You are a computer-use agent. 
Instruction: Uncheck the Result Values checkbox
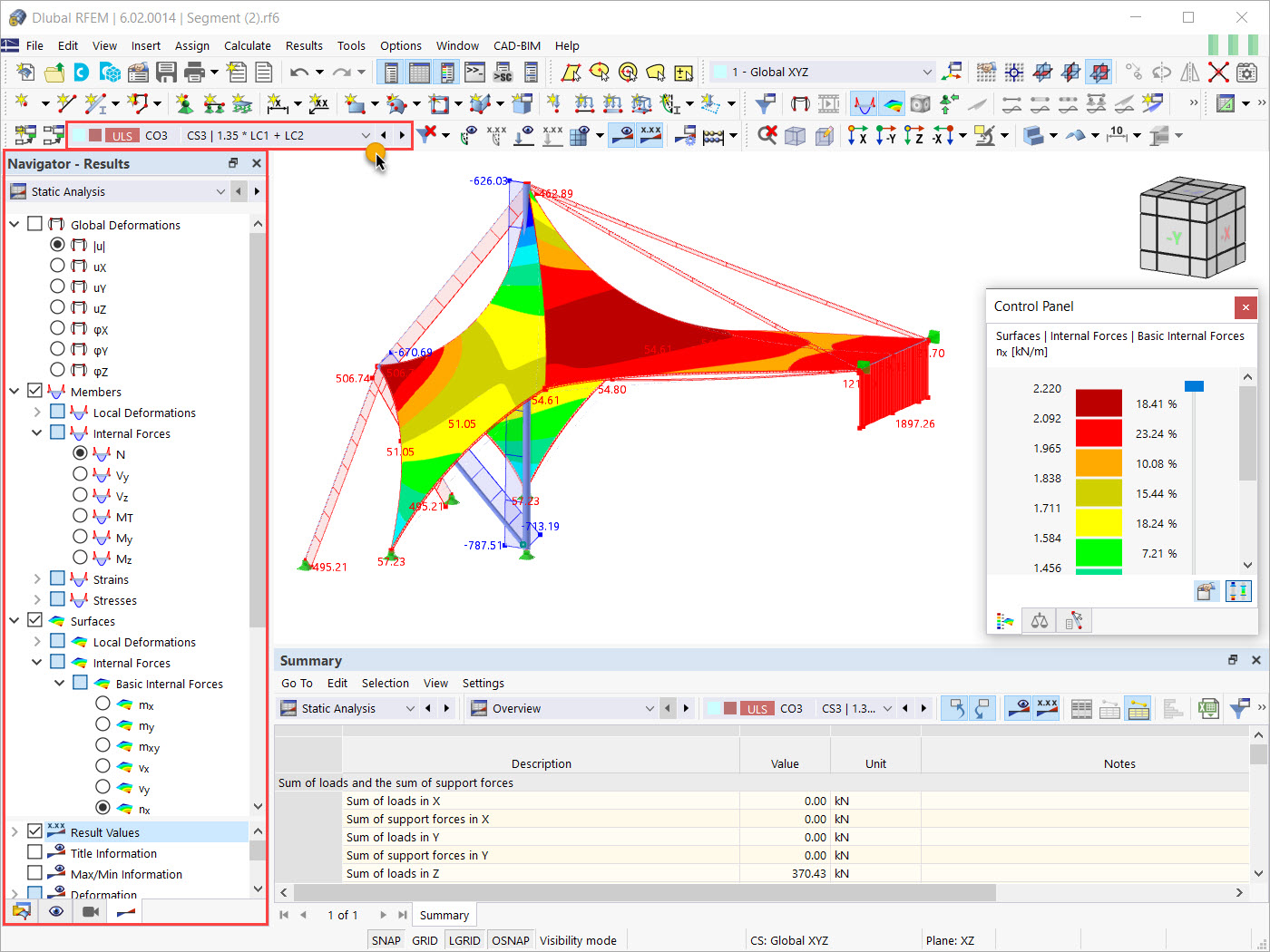pos(35,831)
